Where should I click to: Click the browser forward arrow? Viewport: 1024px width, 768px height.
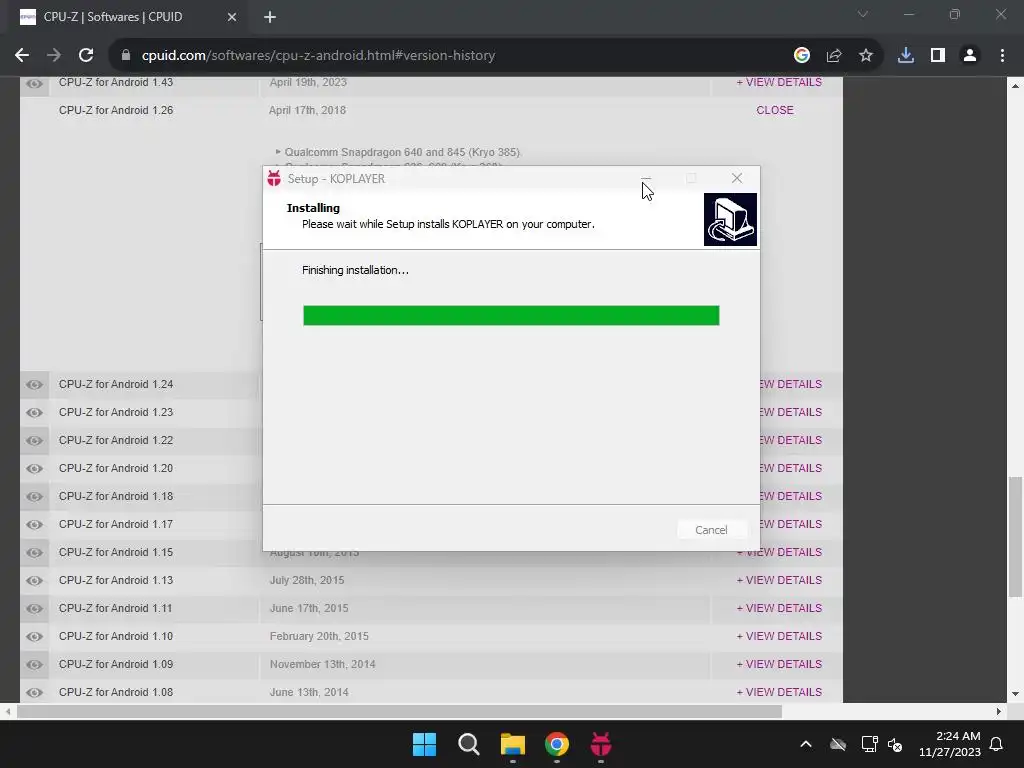[54, 56]
